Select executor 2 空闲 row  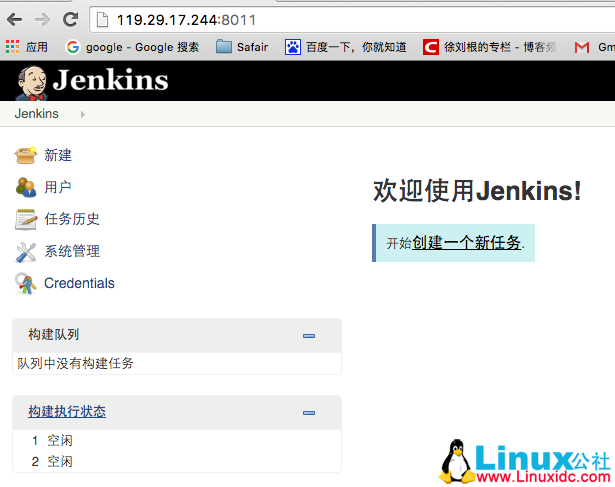(177, 461)
